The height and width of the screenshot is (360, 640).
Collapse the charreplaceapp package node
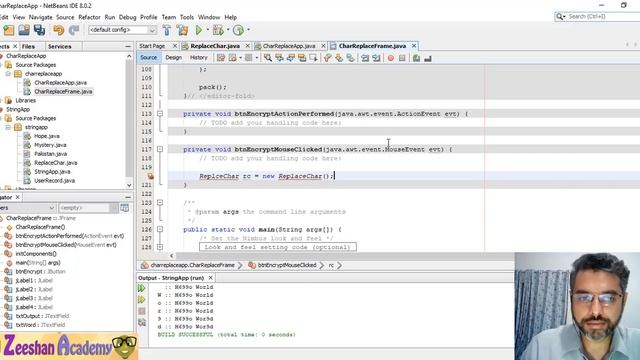(8, 74)
